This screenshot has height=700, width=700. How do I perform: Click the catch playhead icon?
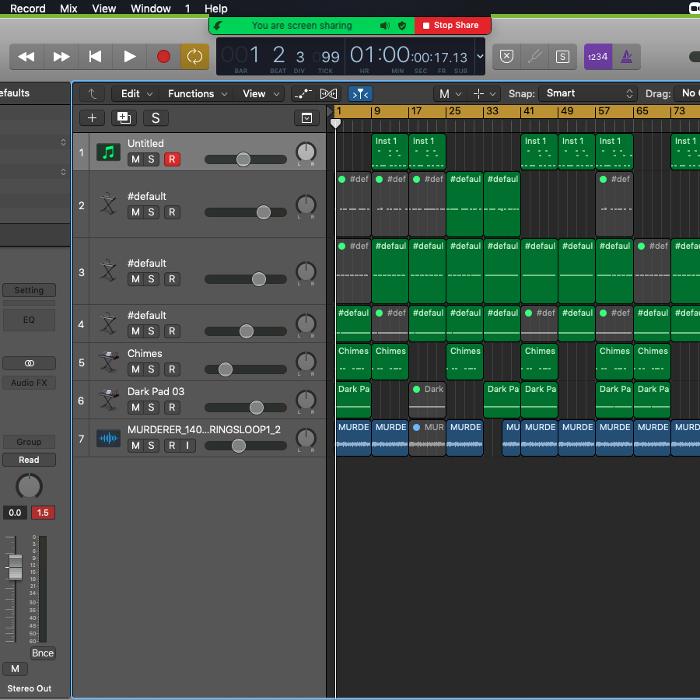click(360, 94)
